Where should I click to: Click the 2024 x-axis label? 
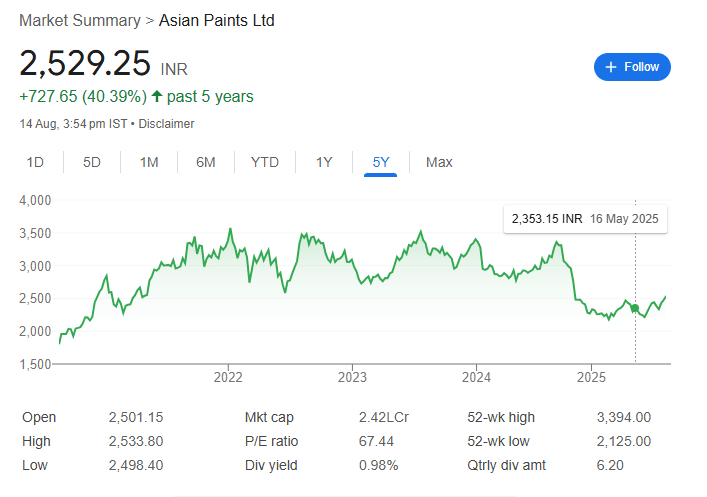476,377
